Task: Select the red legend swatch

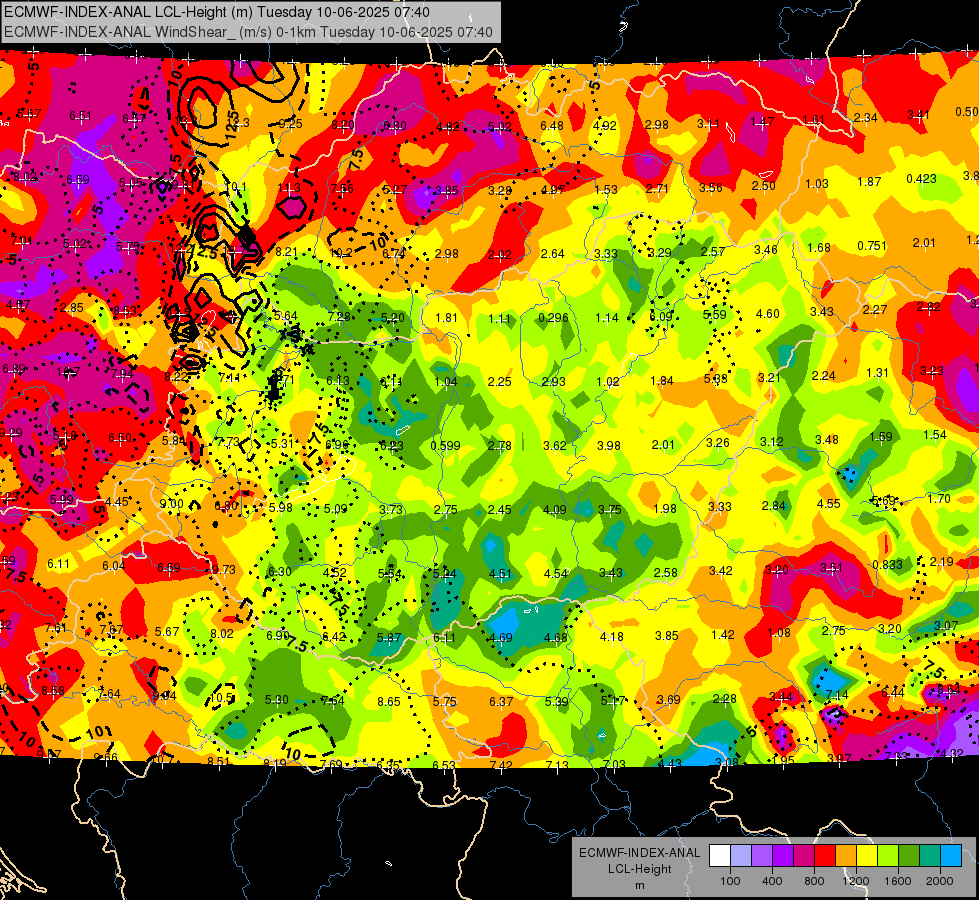Action: pos(825,856)
